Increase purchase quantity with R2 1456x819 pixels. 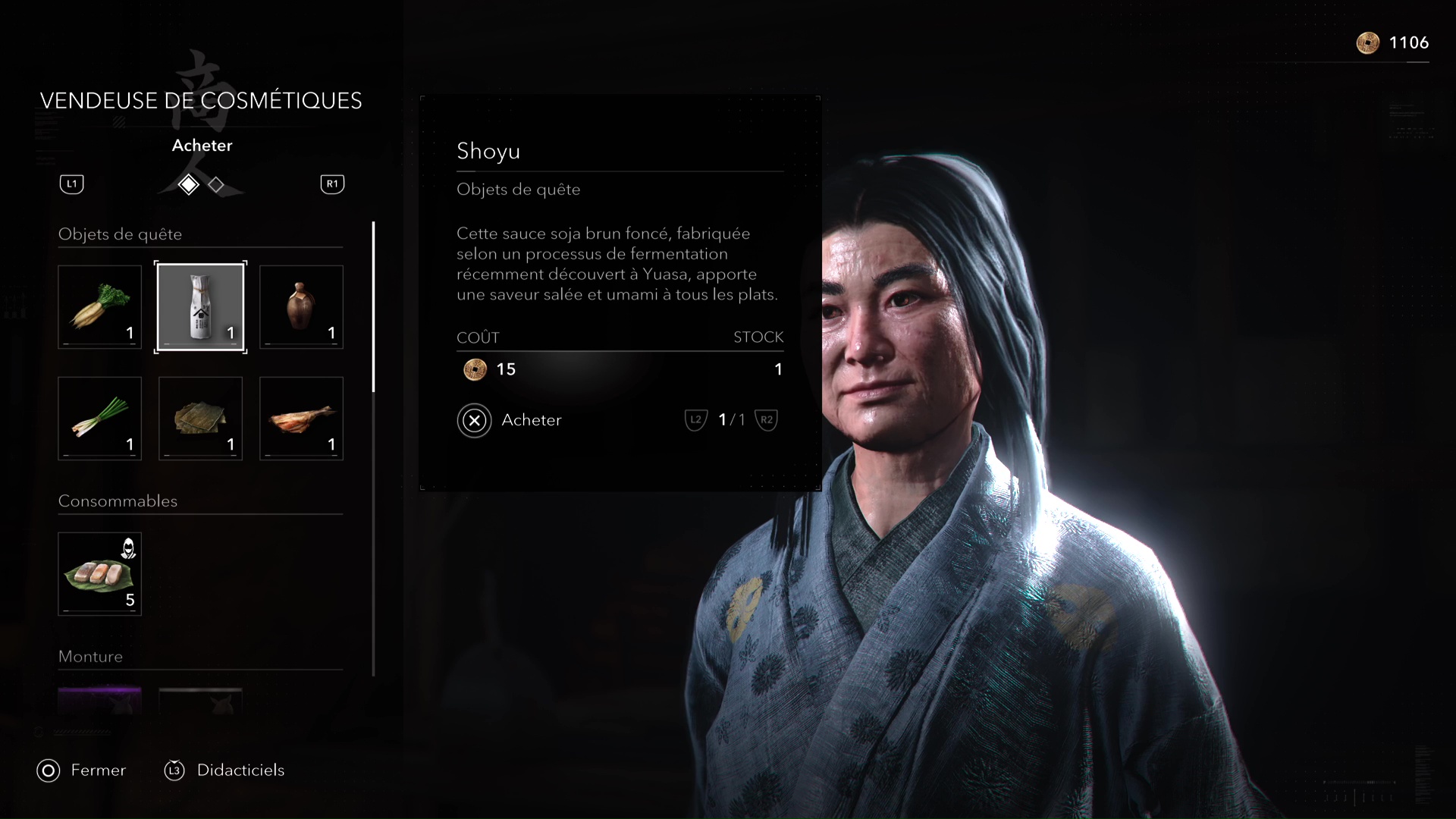click(x=767, y=420)
